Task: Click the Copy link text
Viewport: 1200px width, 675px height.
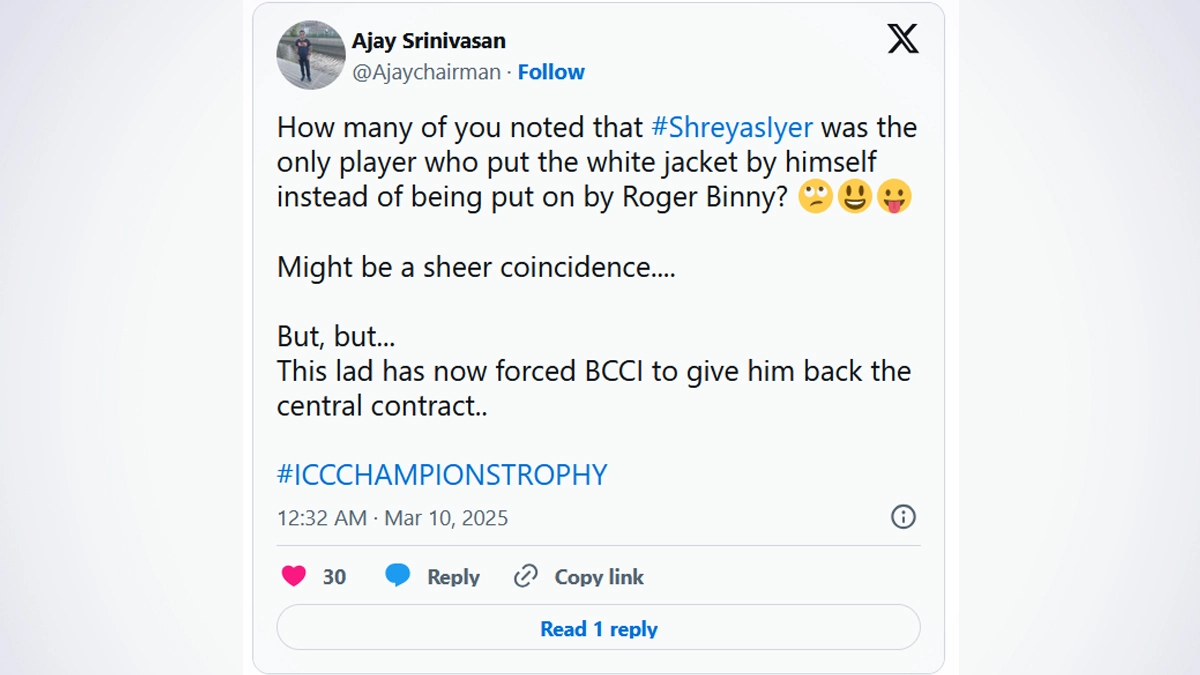Action: coord(599,577)
